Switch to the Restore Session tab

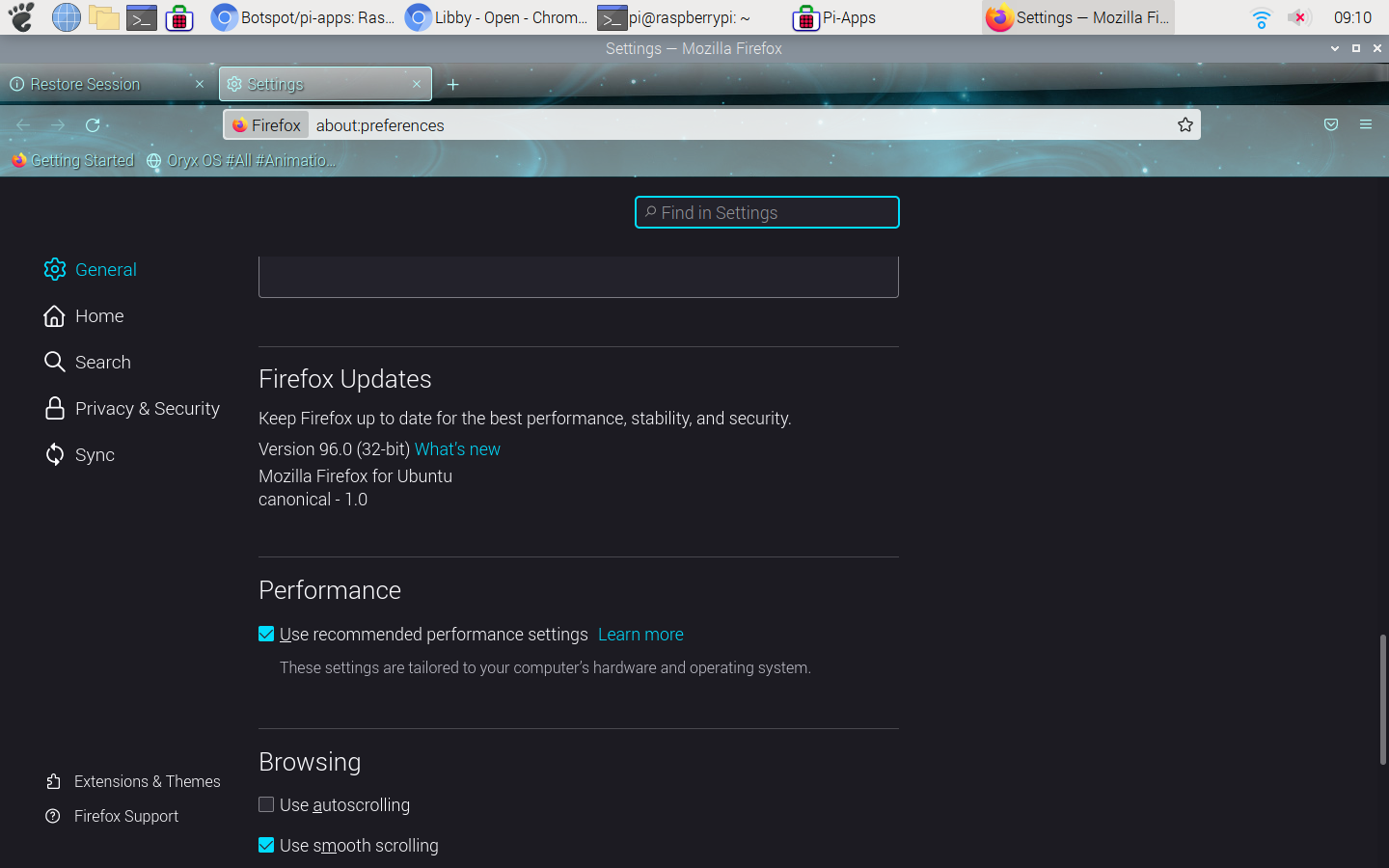(84, 84)
